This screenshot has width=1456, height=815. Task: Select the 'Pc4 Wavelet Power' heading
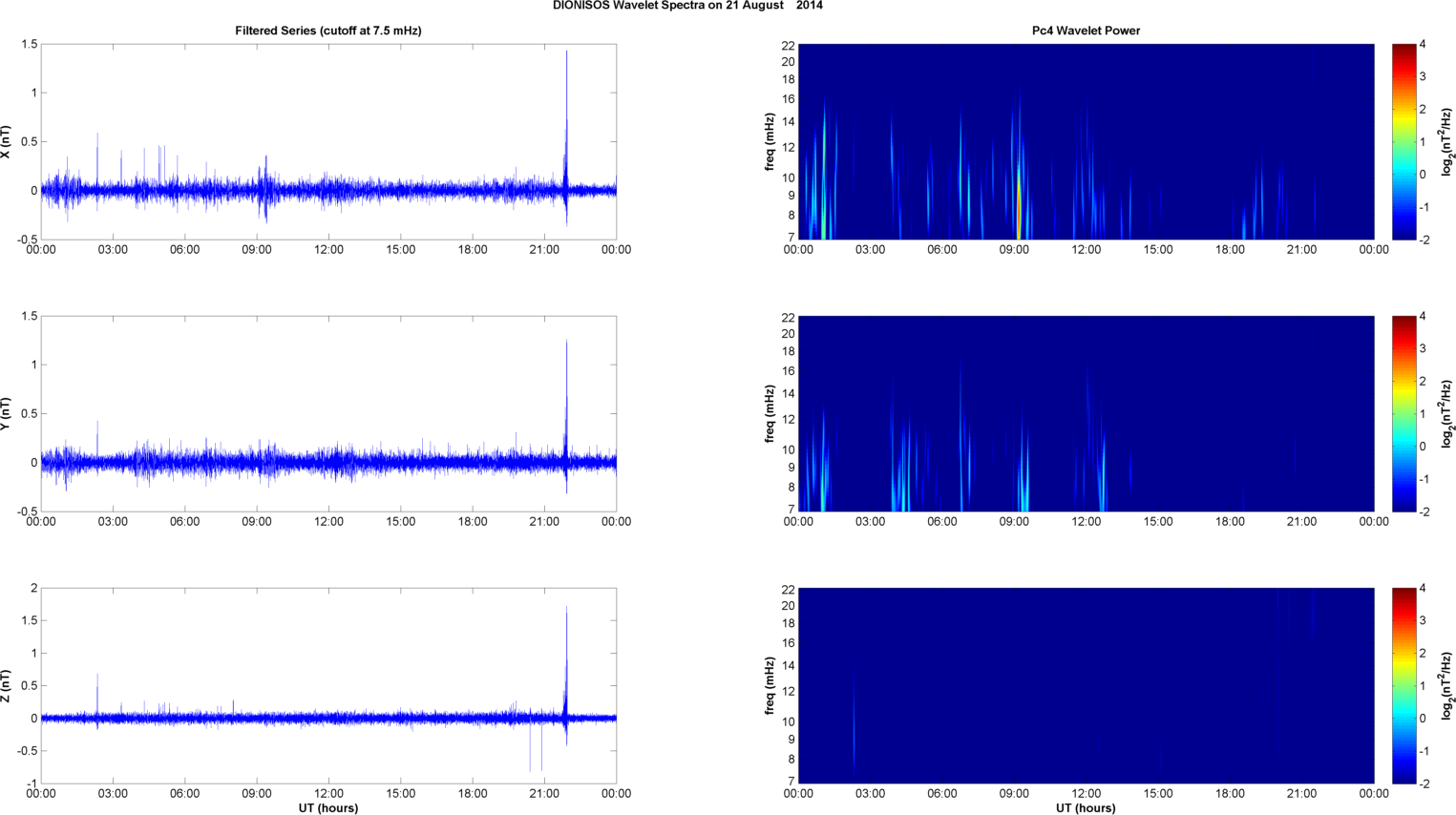coord(1086,31)
